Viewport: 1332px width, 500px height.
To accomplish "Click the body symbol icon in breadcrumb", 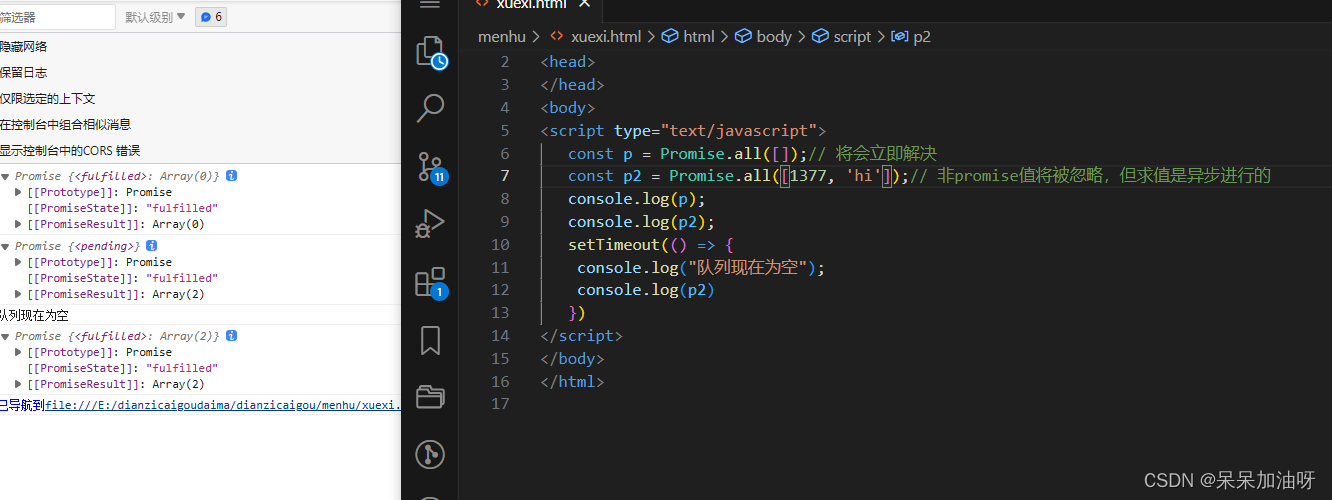I will click(743, 36).
